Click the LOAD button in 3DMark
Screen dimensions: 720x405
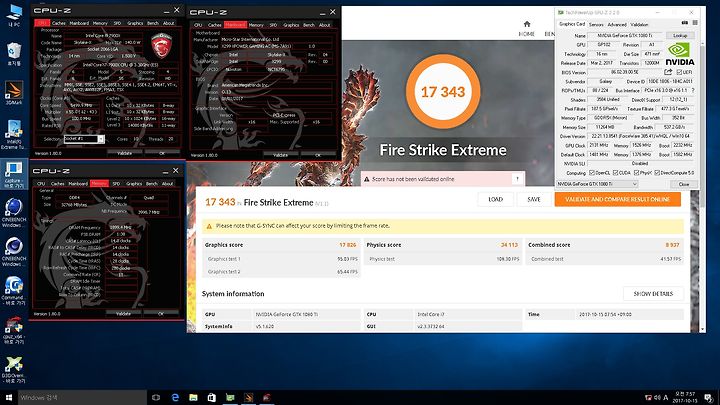click(x=495, y=199)
